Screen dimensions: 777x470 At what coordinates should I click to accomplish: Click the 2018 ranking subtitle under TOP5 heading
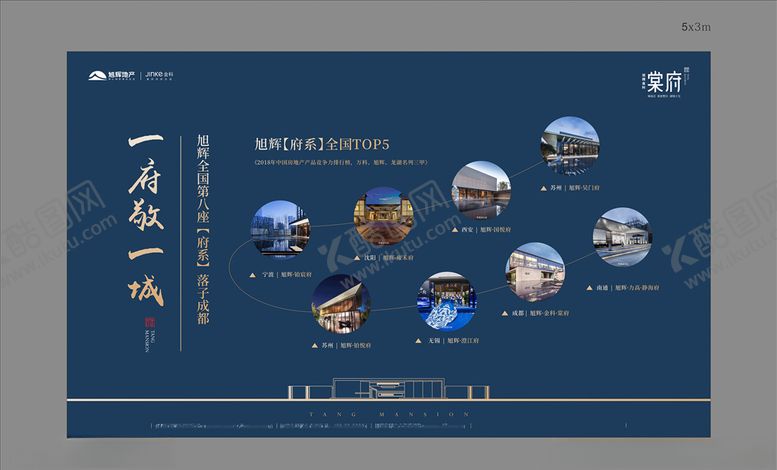[340, 162]
